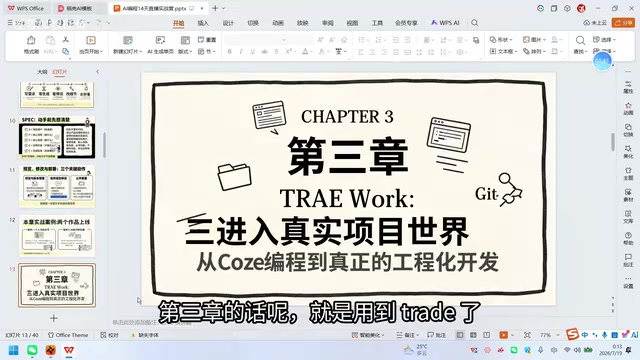Image resolution: width=640 pixels, height=360 pixels.
Task: Start slideshow with orange play button
Action: [x=504, y=335]
